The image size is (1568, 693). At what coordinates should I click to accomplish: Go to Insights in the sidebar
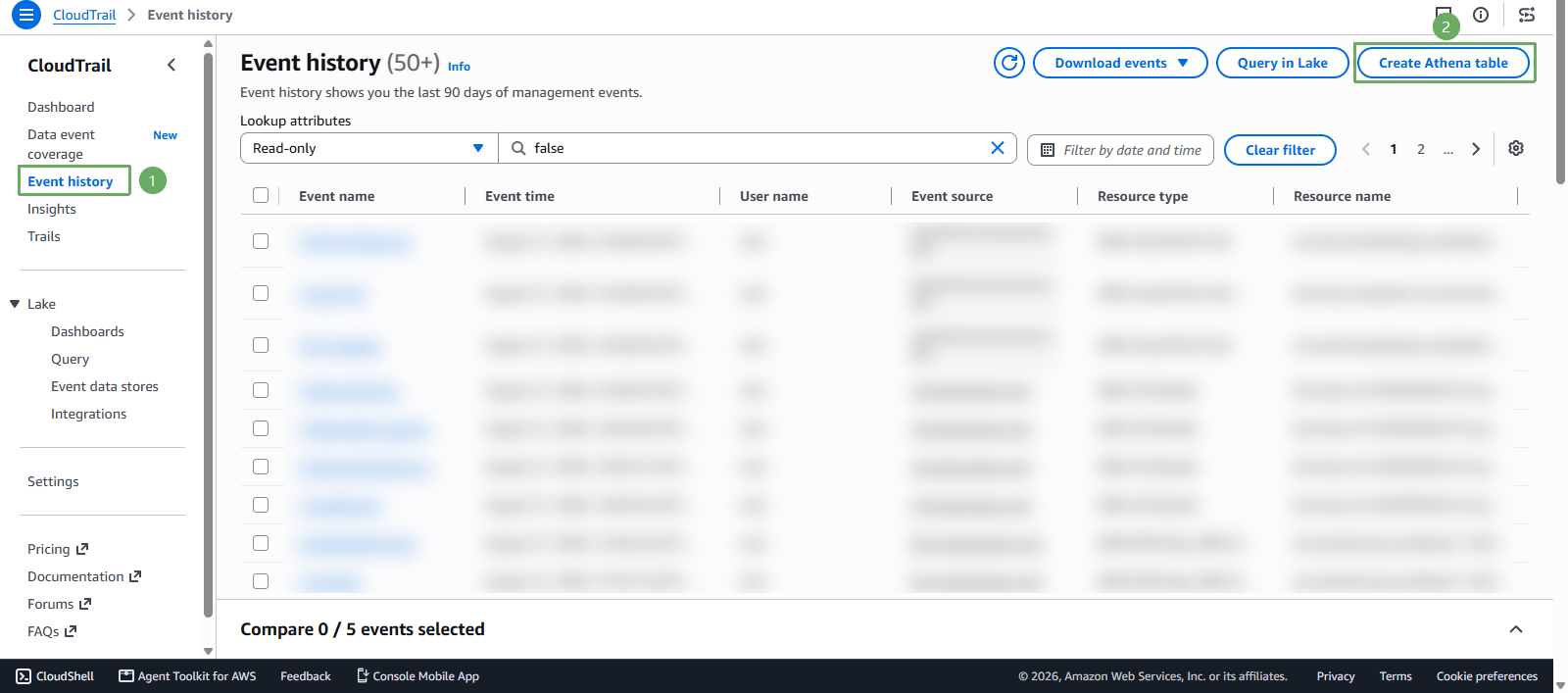pos(52,209)
